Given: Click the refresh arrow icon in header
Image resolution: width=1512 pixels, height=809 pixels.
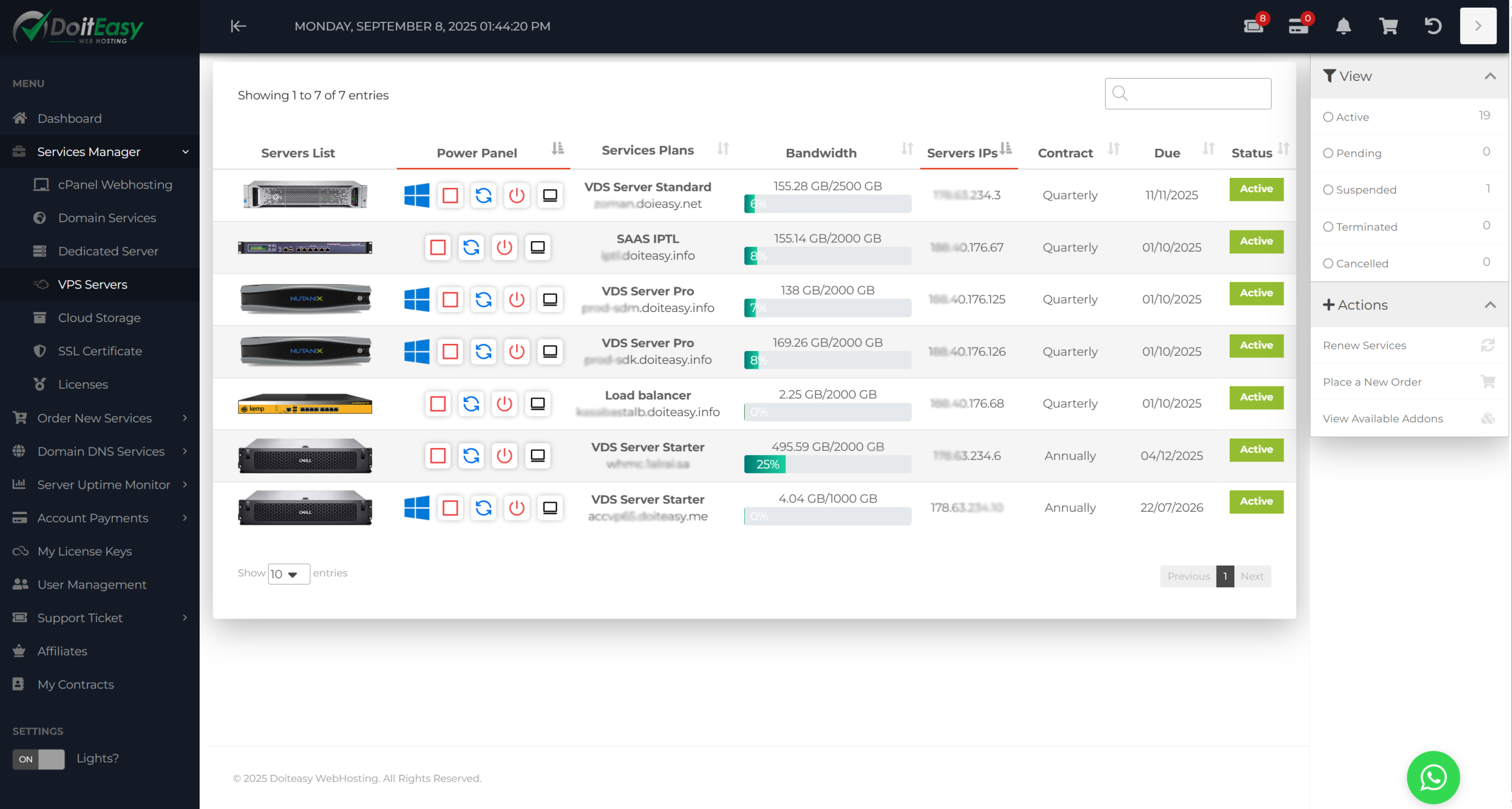Looking at the screenshot, I should point(1433,26).
